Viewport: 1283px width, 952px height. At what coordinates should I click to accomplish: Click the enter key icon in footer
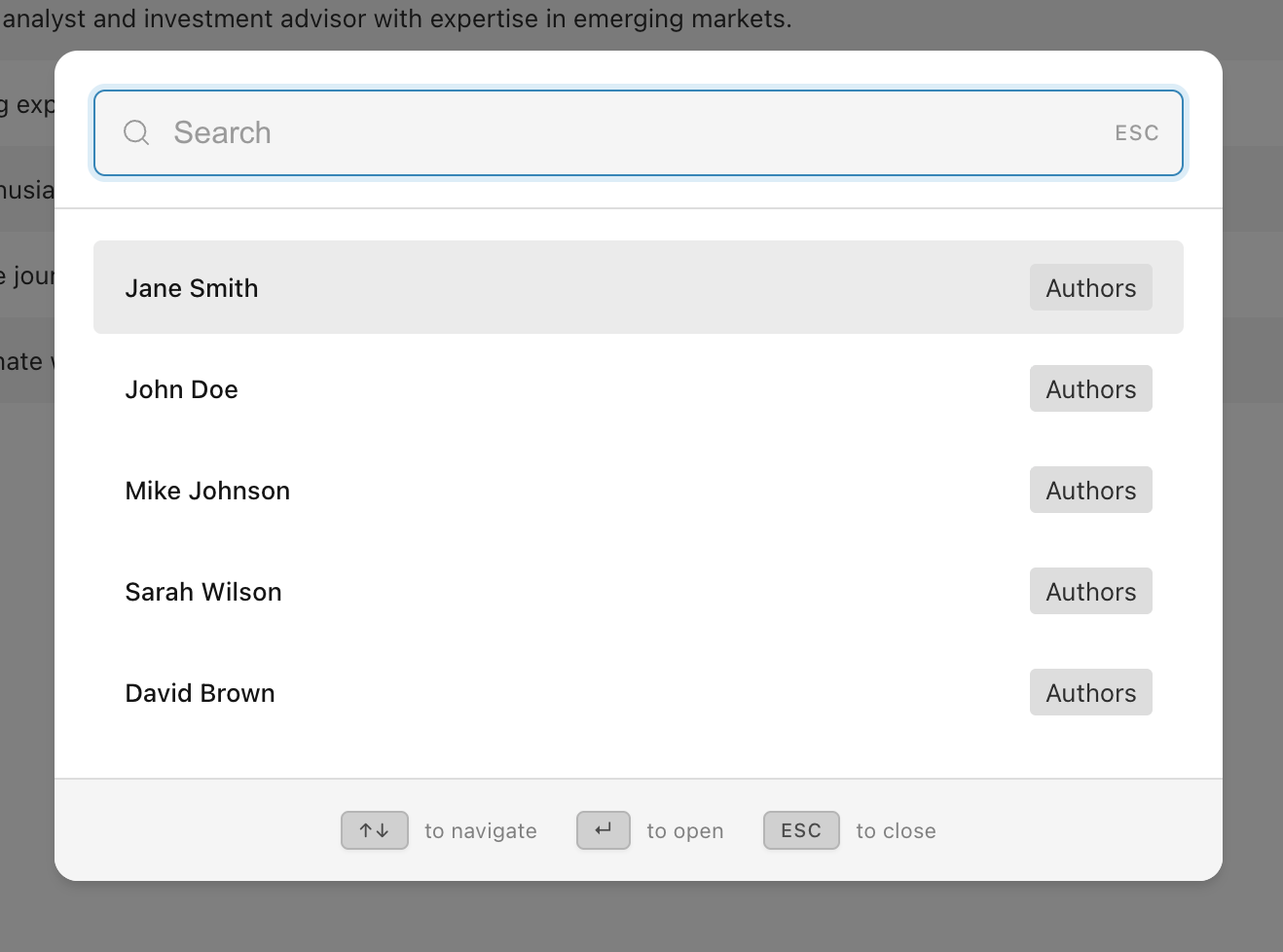(604, 830)
